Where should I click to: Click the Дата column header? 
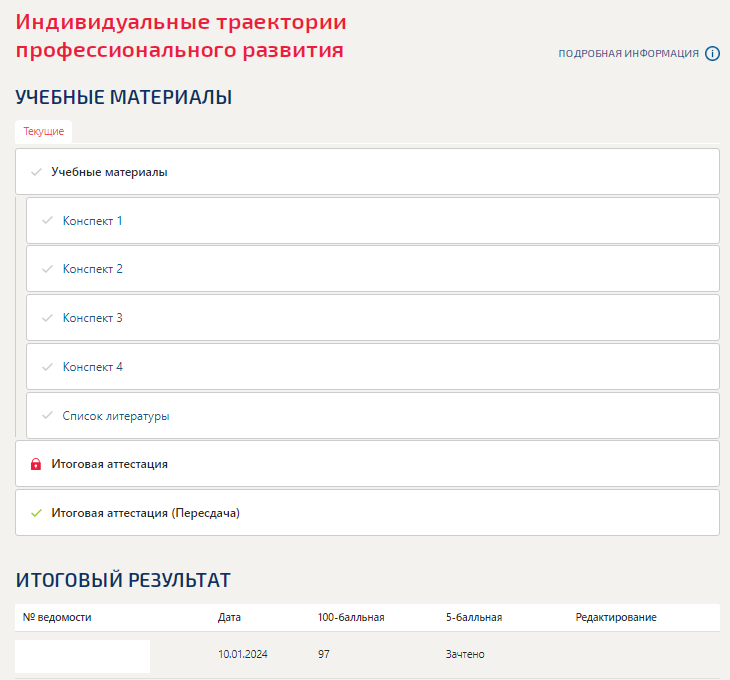click(x=229, y=617)
